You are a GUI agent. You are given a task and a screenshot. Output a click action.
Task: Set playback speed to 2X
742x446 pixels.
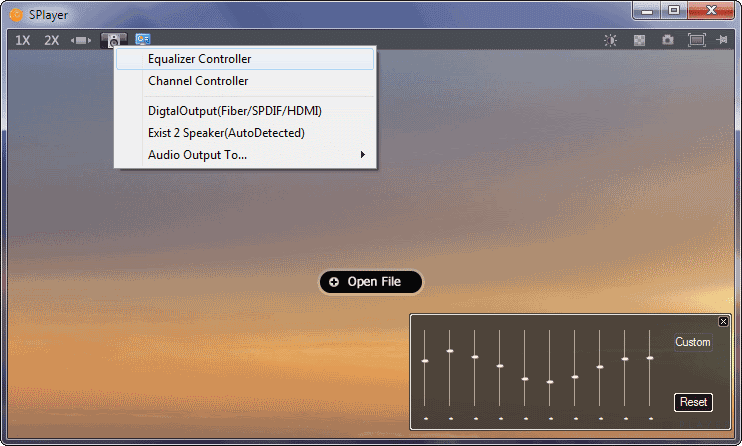click(x=51, y=40)
